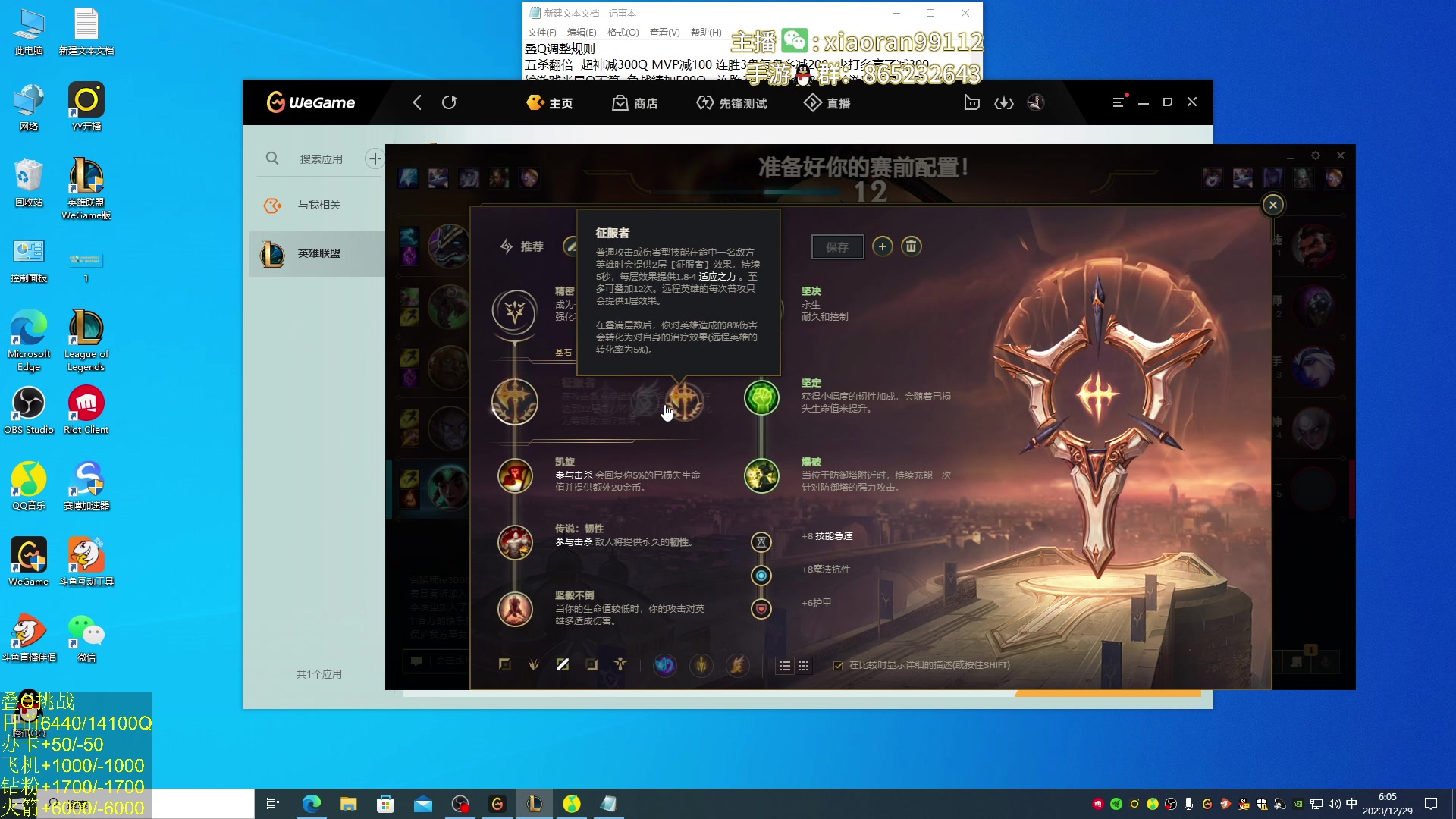Viewport: 1456px width, 819px height.
Task: Open 微信 WeChat desktop shortcut
Action: (86, 638)
